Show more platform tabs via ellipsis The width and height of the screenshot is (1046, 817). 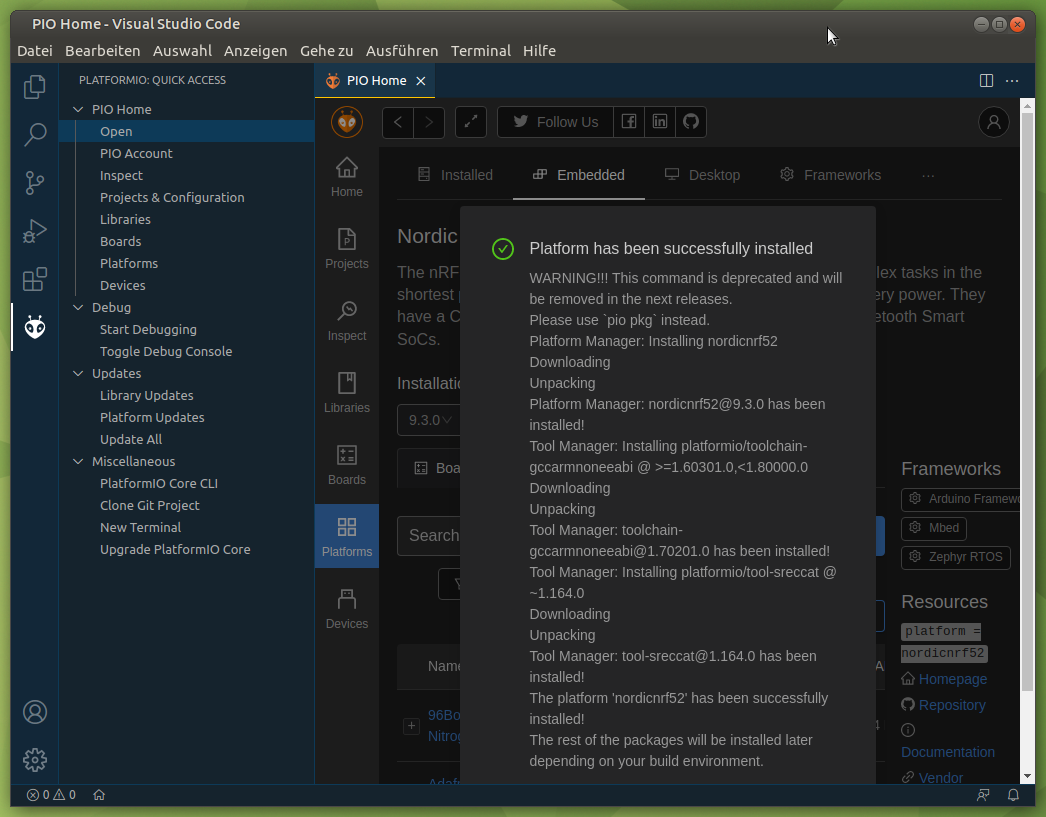coord(928,175)
